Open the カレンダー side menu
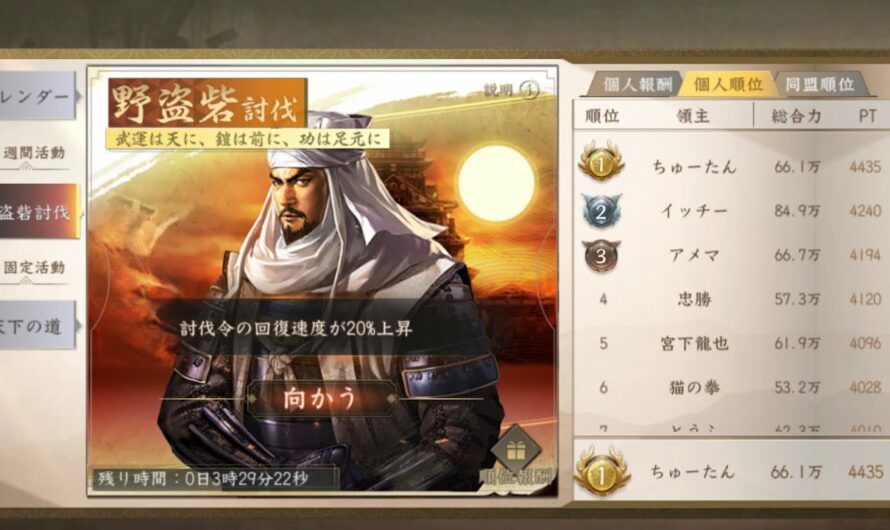 (37, 95)
